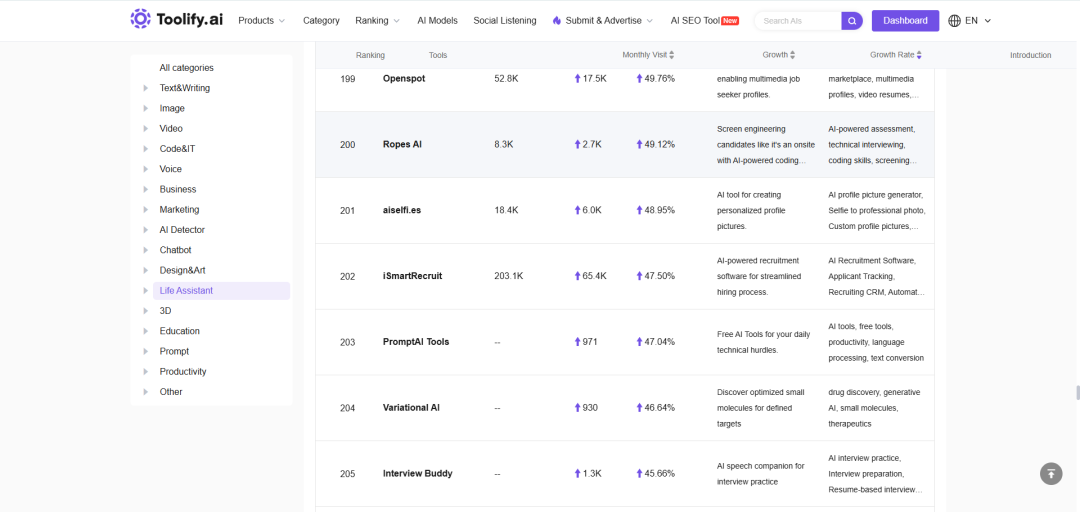The image size is (1080, 512).
Task: Click the page vertical scrollbar thumb
Action: click(x=1077, y=393)
